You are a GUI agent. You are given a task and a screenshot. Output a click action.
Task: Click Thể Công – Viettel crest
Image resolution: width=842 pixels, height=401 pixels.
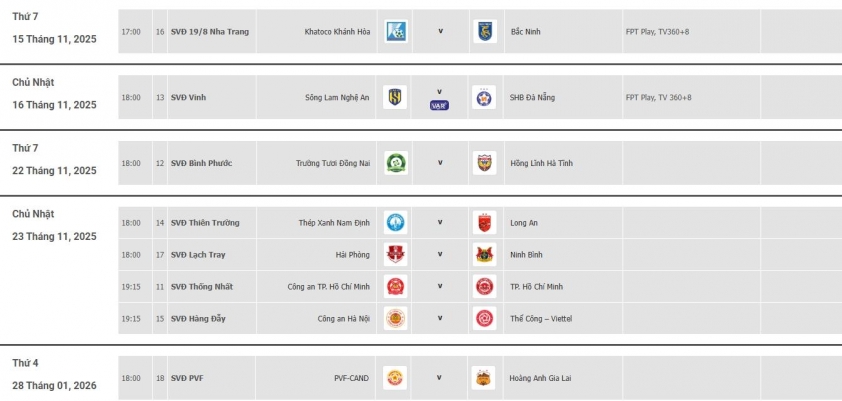(x=484, y=319)
